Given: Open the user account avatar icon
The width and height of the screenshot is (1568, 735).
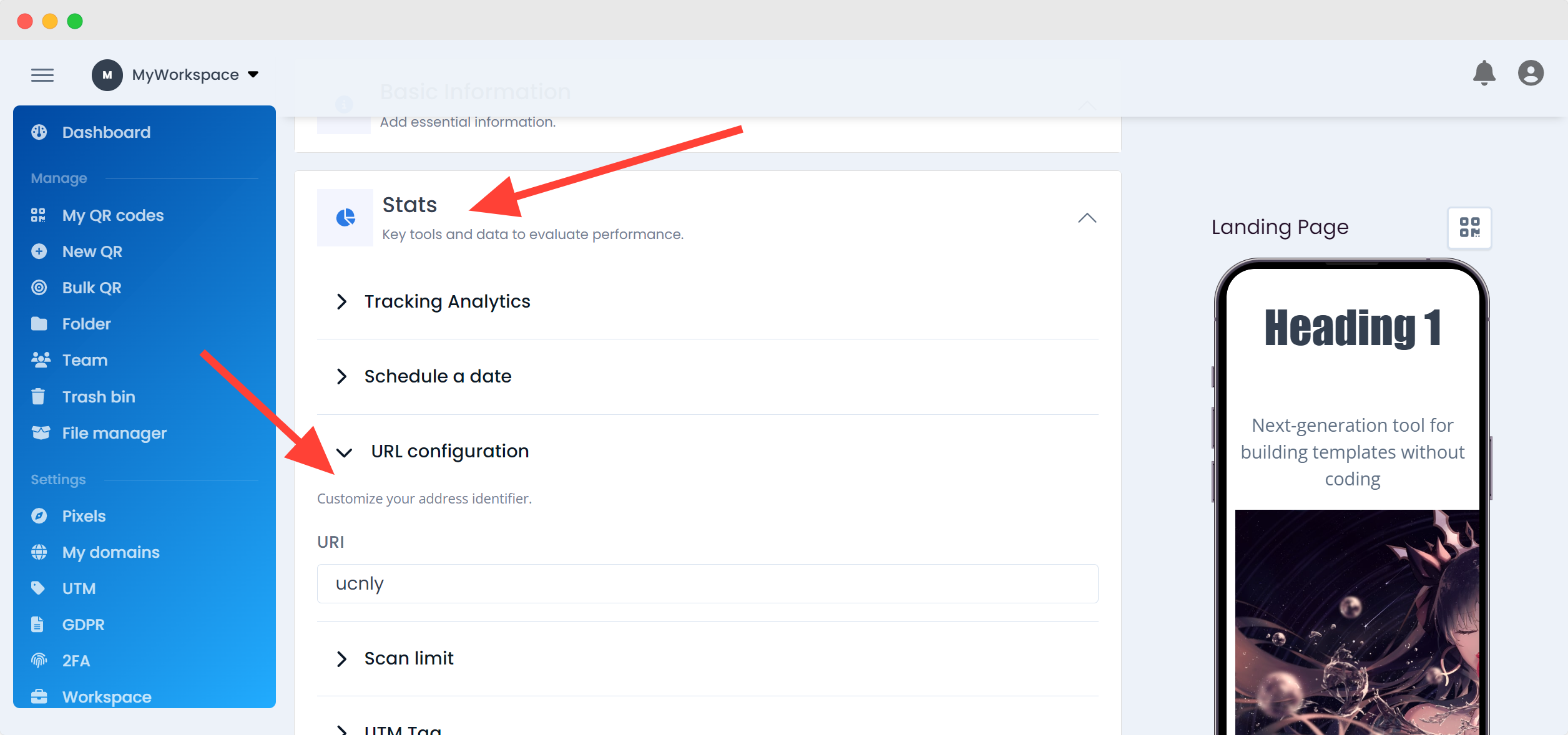Looking at the screenshot, I should pyautogui.click(x=1531, y=74).
